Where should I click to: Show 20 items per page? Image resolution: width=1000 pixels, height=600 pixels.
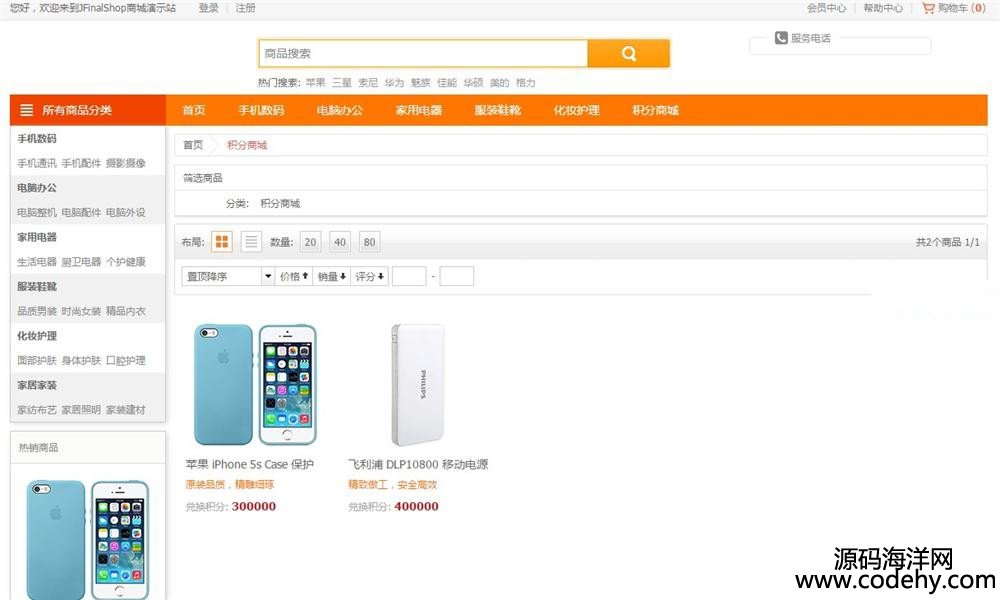point(311,242)
